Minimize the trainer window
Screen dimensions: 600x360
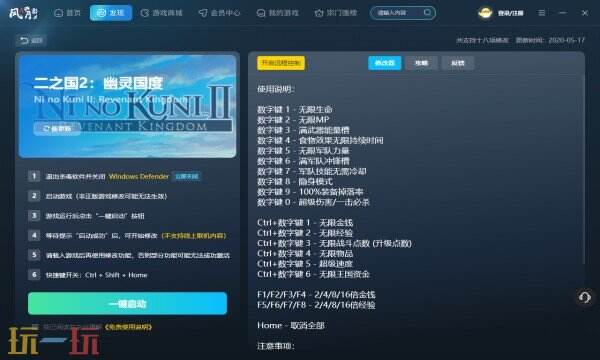point(562,13)
